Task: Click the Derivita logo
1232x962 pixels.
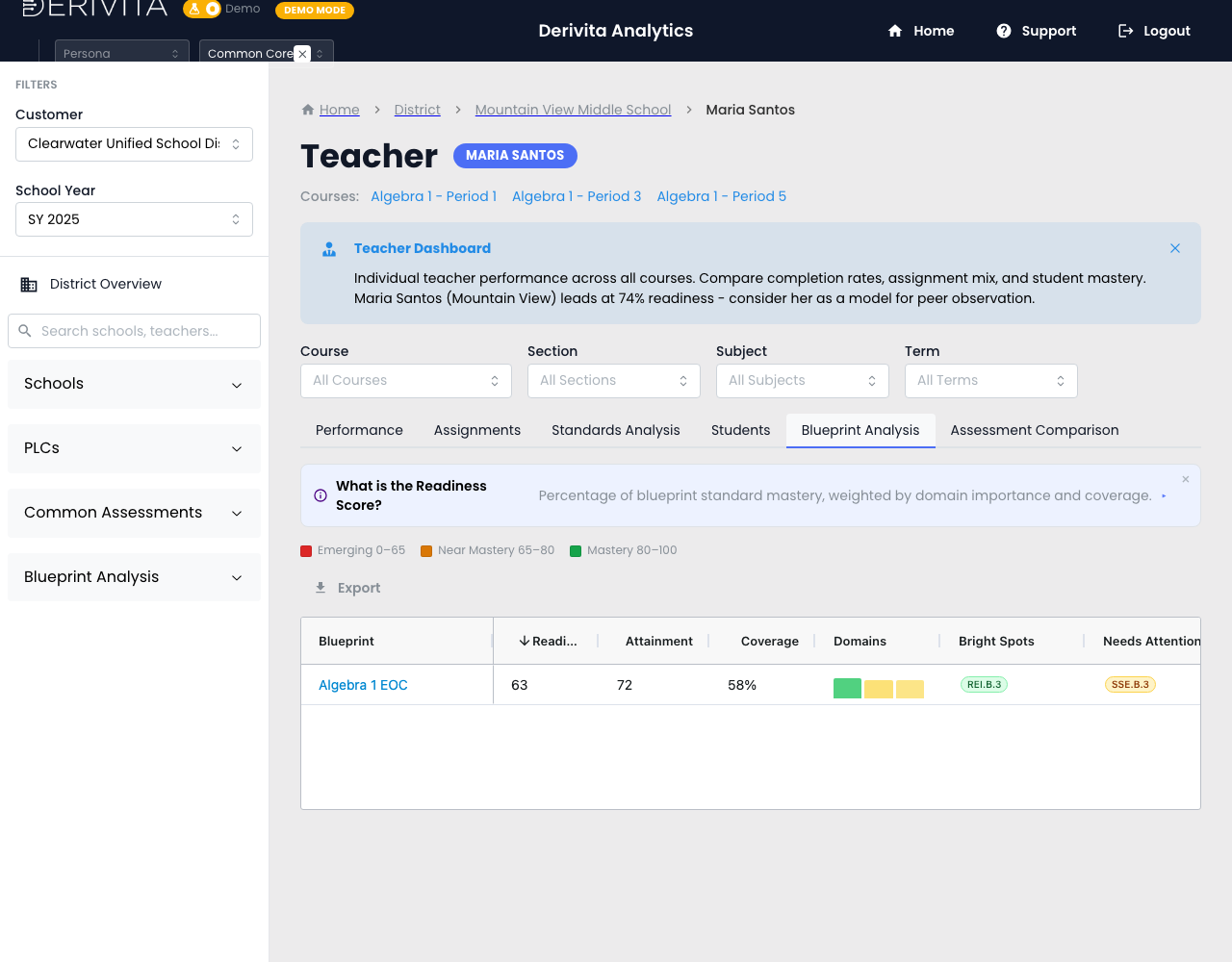Action: 94,9
